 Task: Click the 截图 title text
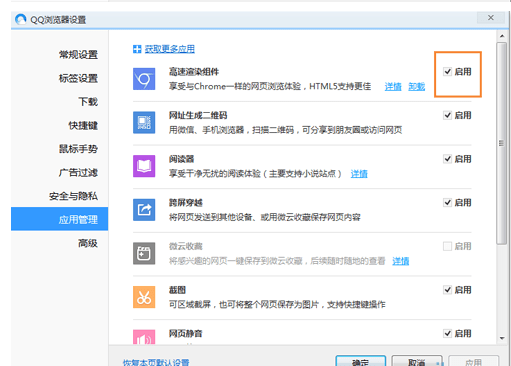(x=177, y=290)
